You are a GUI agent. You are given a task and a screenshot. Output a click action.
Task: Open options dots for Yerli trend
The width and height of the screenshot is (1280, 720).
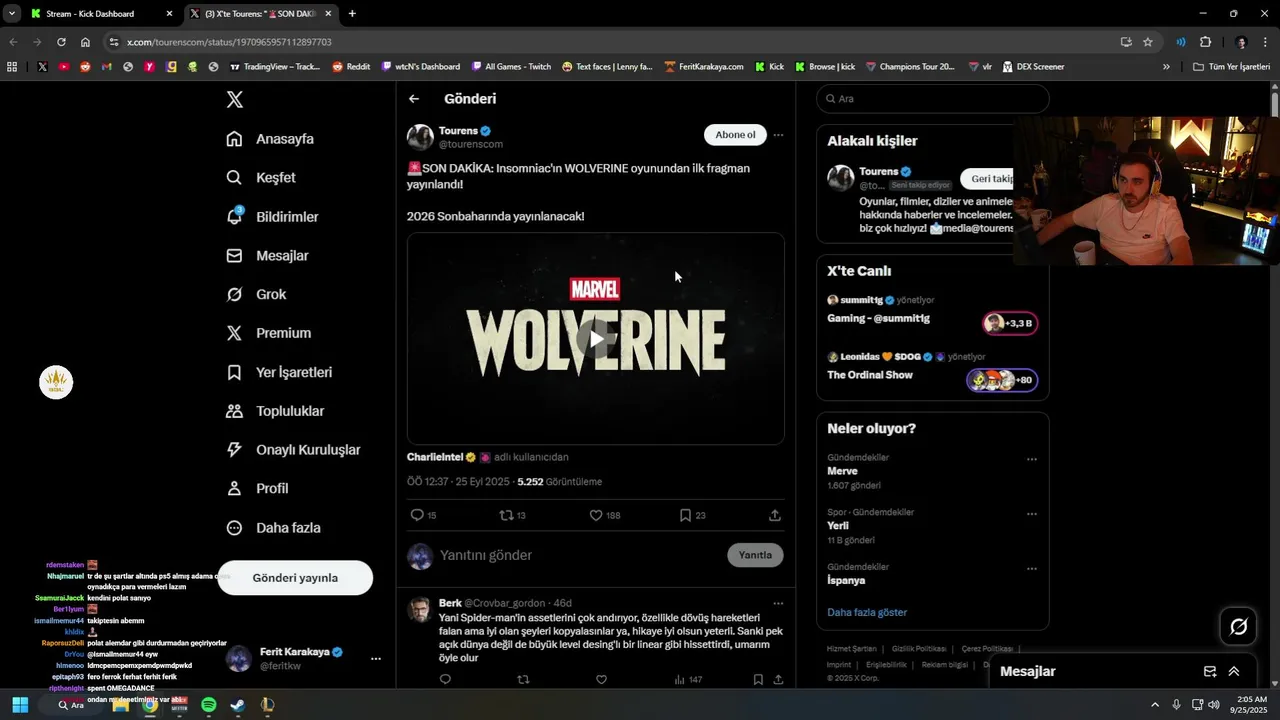click(x=1032, y=514)
